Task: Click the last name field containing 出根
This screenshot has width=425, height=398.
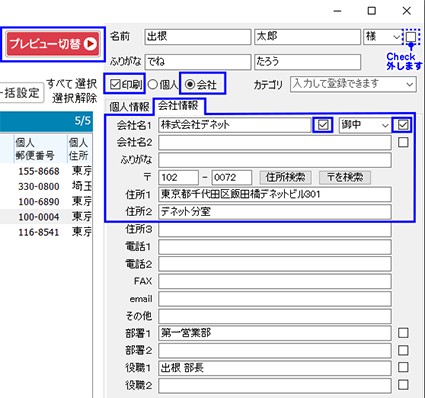Action: tap(198, 37)
